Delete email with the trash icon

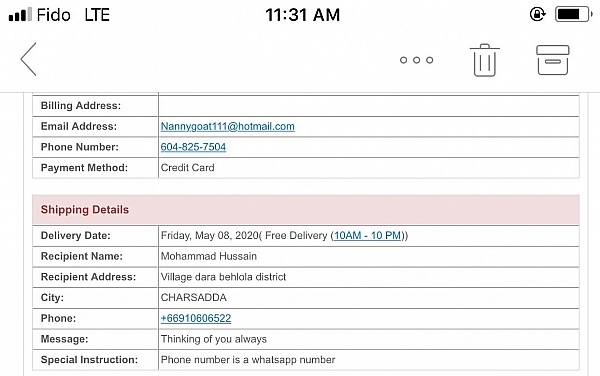(x=484, y=60)
